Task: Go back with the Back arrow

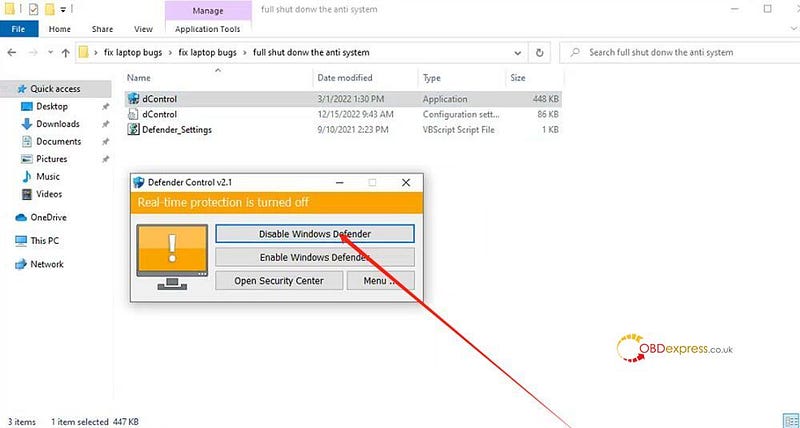Action: 11,53
